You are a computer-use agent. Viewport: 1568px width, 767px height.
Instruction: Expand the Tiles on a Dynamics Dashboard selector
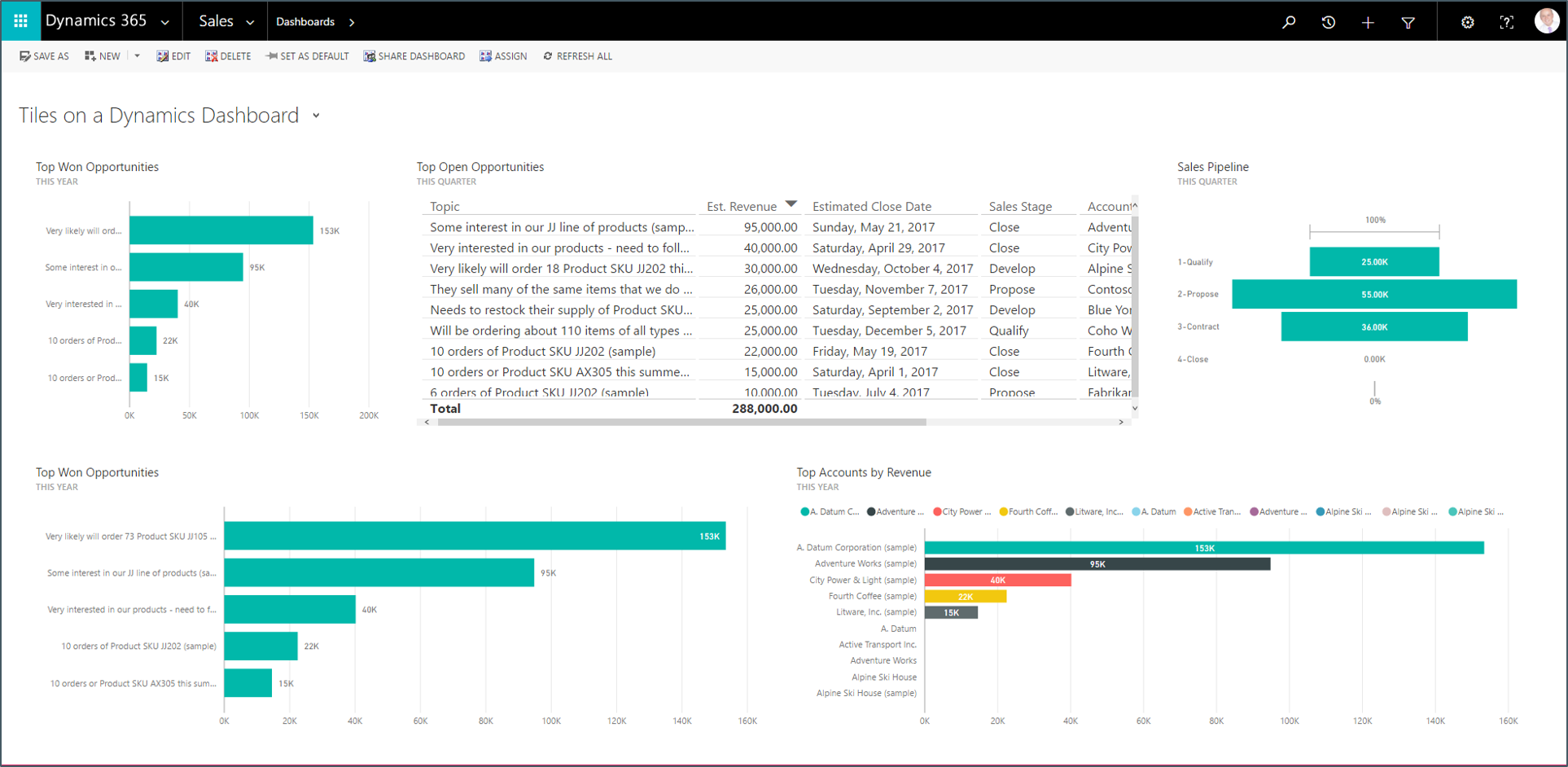317,116
